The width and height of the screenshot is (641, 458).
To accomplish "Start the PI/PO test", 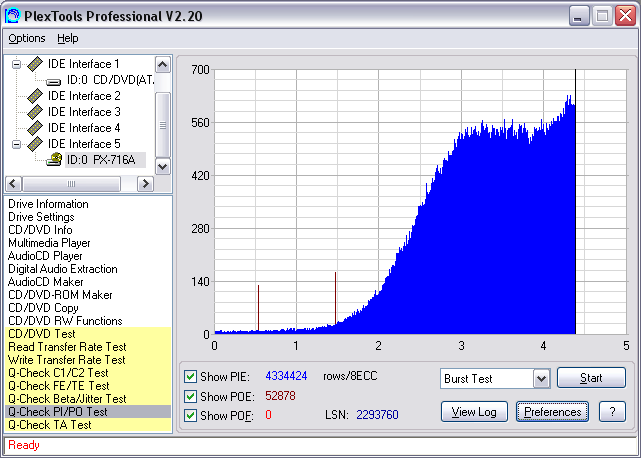I will point(591,377).
